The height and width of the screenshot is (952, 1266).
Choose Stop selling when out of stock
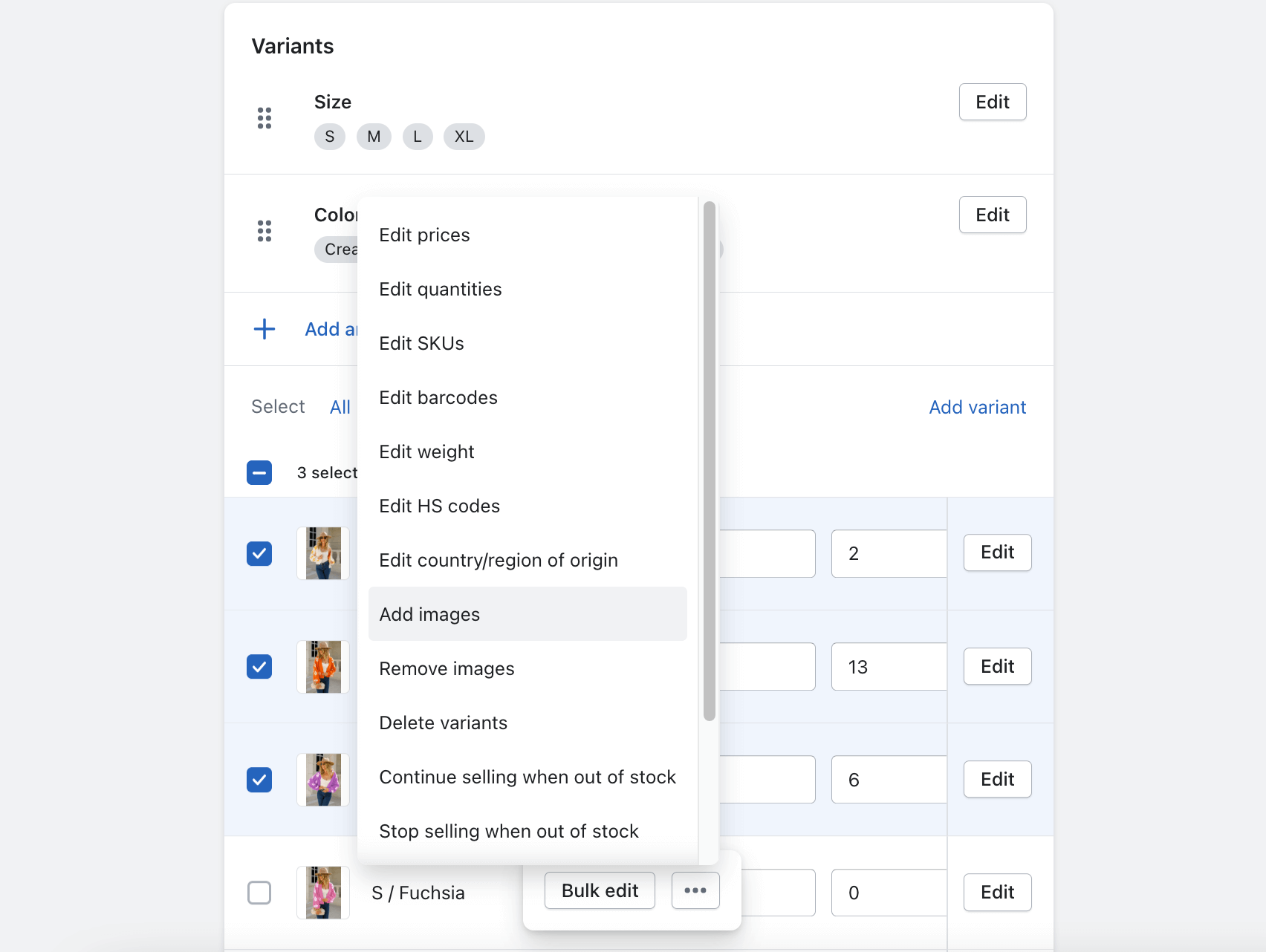pos(527,831)
